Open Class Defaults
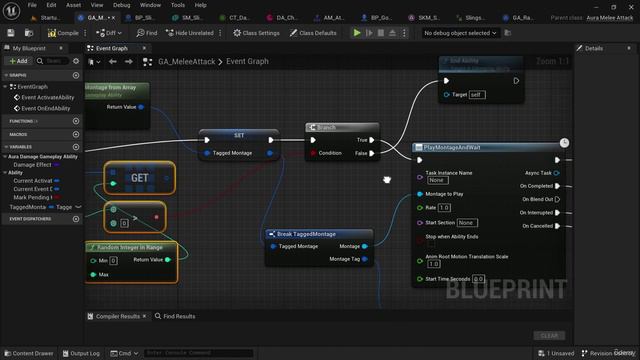 tap(313, 33)
